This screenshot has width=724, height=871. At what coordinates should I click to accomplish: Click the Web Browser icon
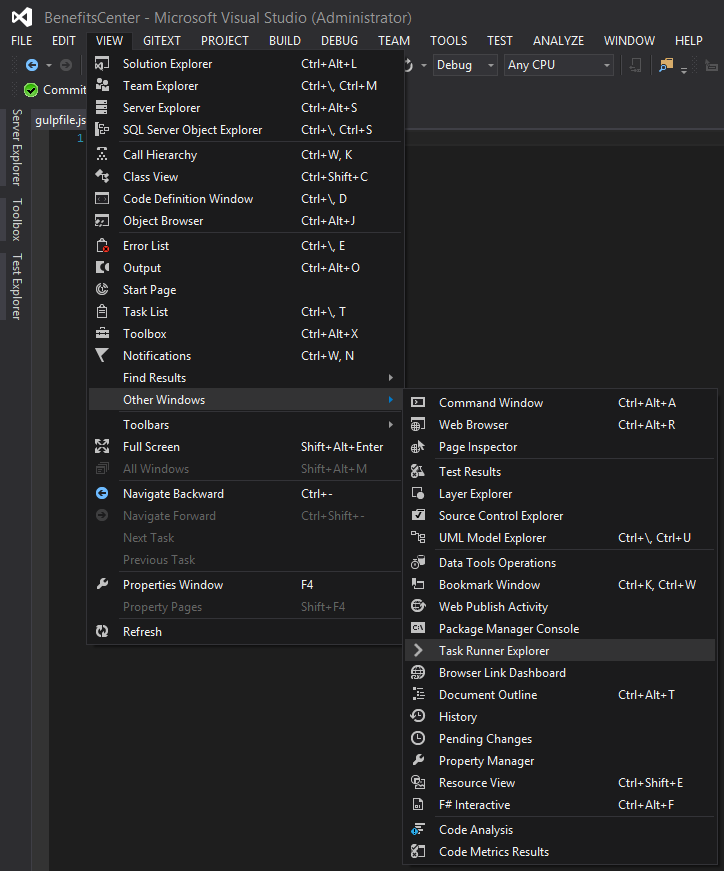click(418, 424)
